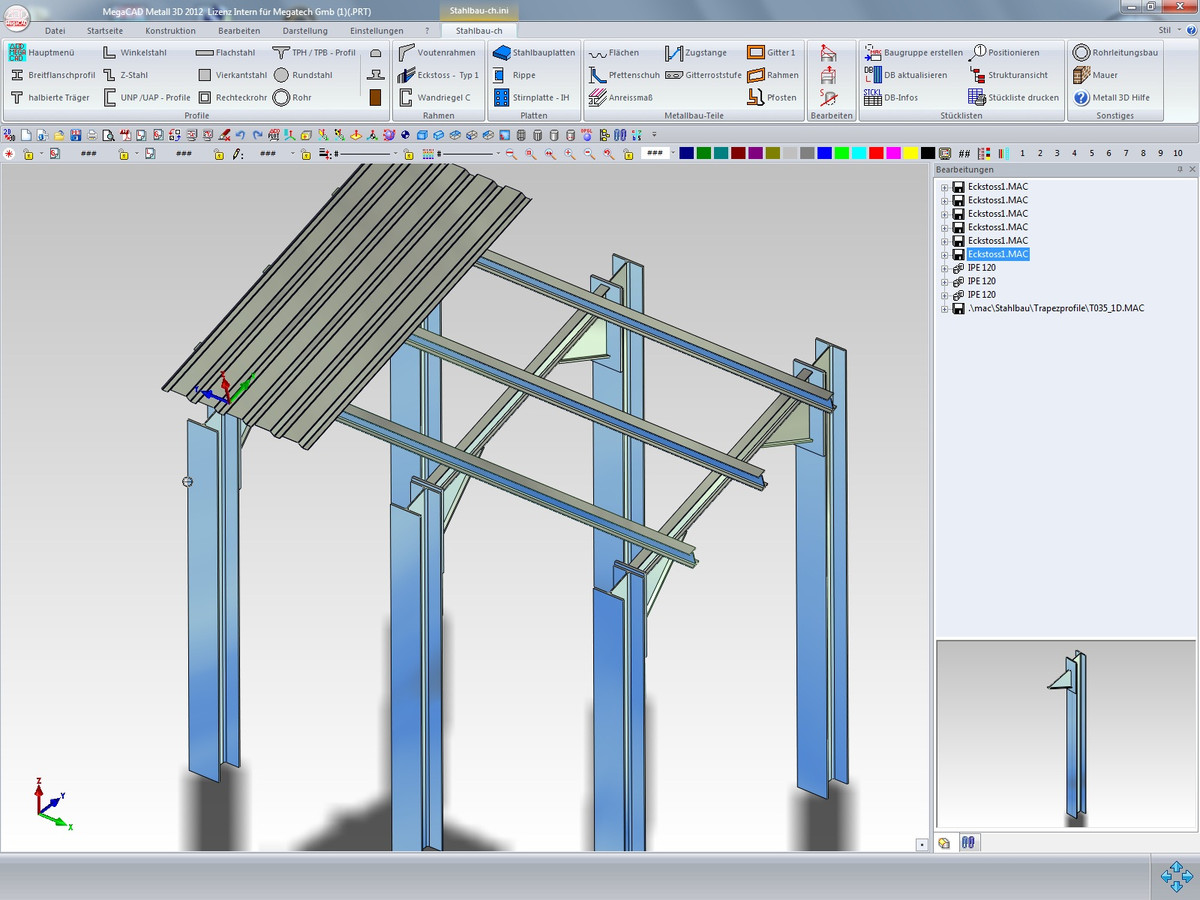The width and height of the screenshot is (1200, 900).
Task: Expand the last IPE 120 node
Action: (x=944, y=295)
